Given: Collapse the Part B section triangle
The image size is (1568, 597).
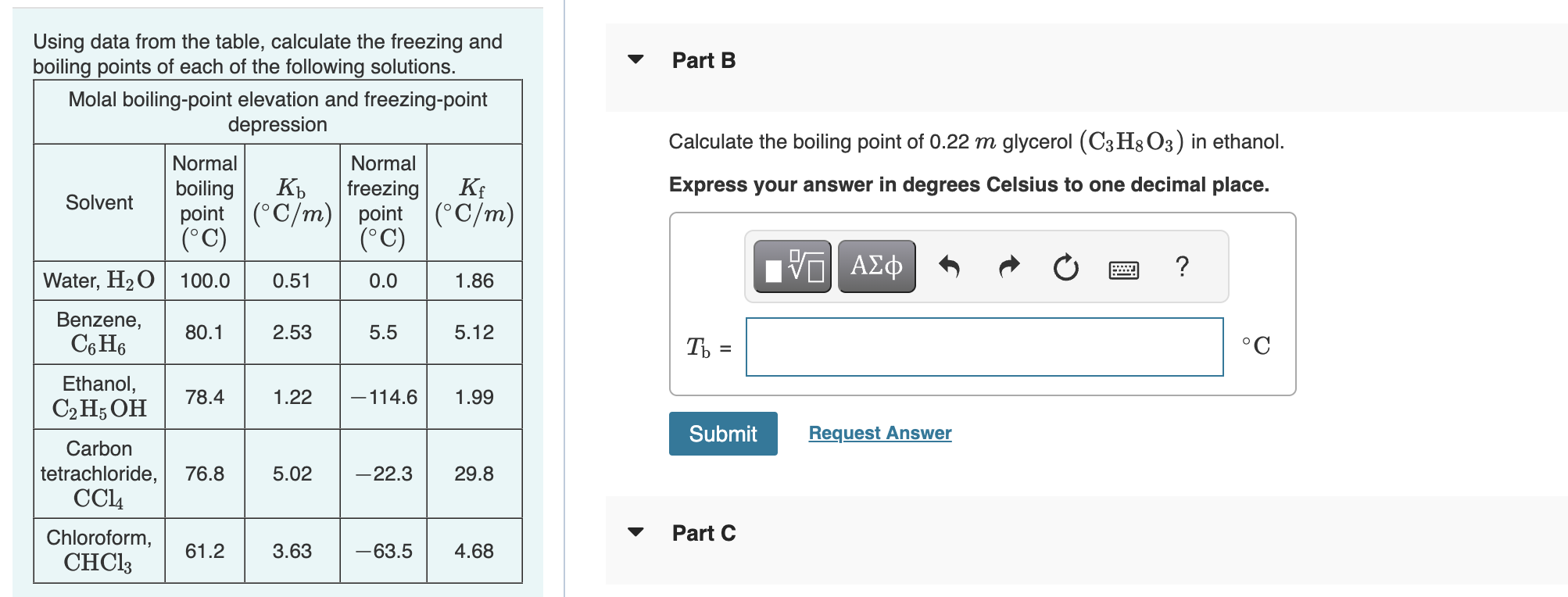Looking at the screenshot, I should pos(636,59).
